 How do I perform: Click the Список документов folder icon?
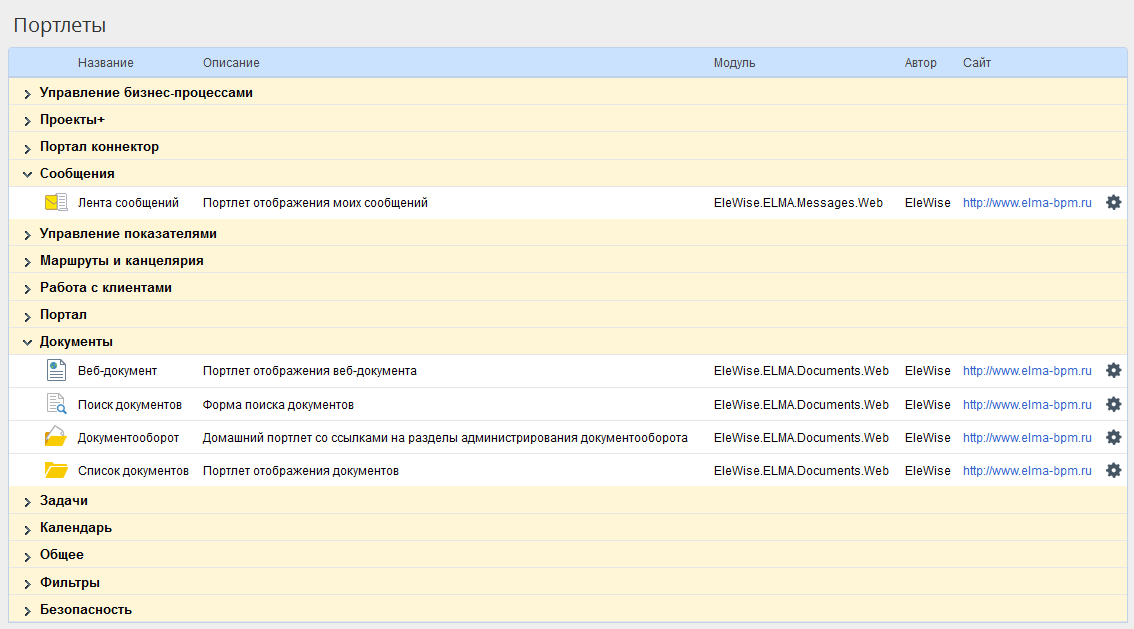pyautogui.click(x=56, y=471)
